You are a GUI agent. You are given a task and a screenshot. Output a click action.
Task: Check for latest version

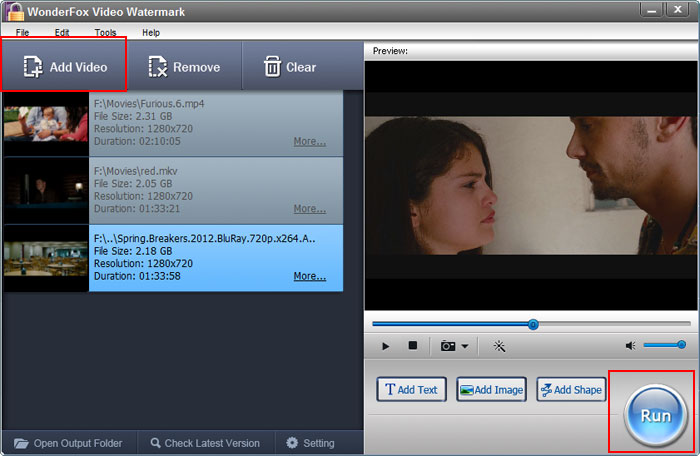click(x=205, y=443)
